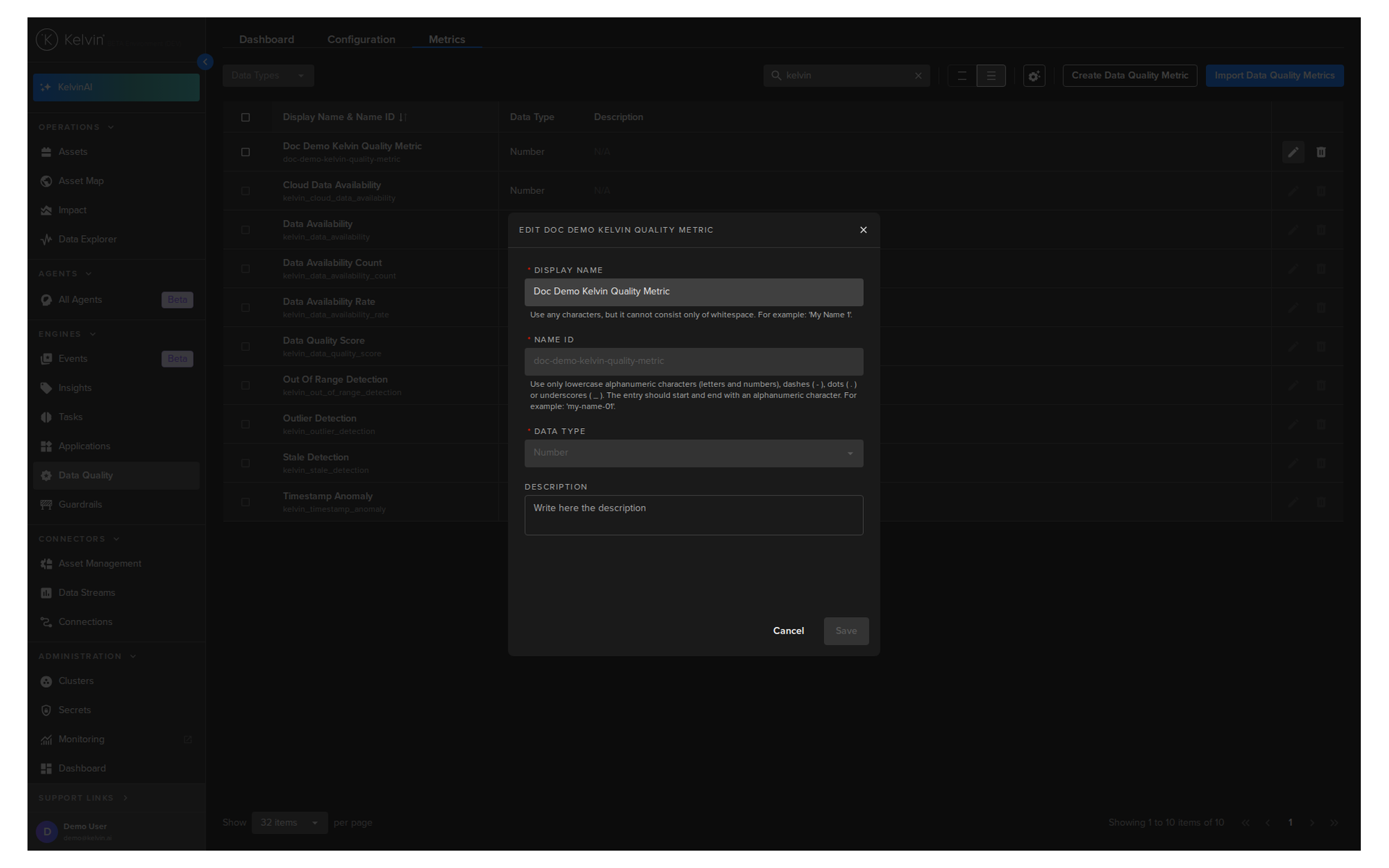Click the Kelvin logo icon
The width and height of the screenshot is (1389, 868).
coord(47,40)
